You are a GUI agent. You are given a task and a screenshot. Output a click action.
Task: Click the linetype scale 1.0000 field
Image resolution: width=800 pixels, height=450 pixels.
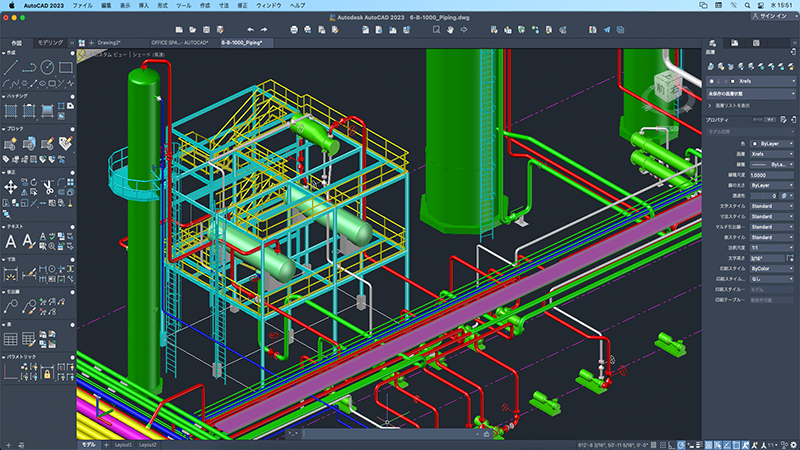click(772, 175)
